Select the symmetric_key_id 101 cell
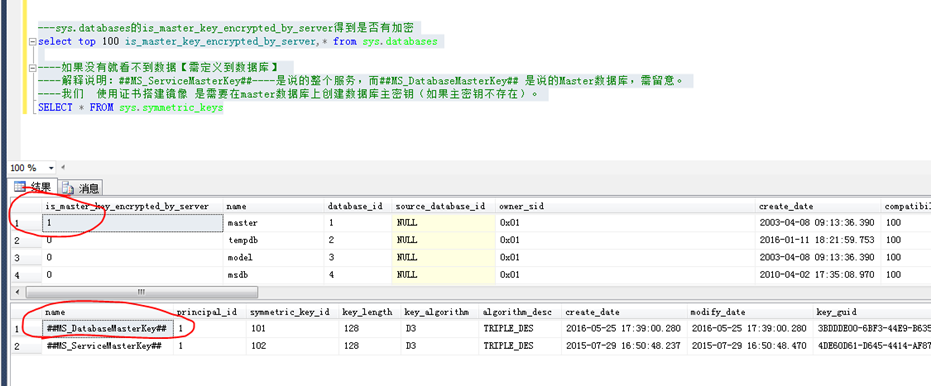The height and width of the screenshot is (386, 931). [293, 328]
